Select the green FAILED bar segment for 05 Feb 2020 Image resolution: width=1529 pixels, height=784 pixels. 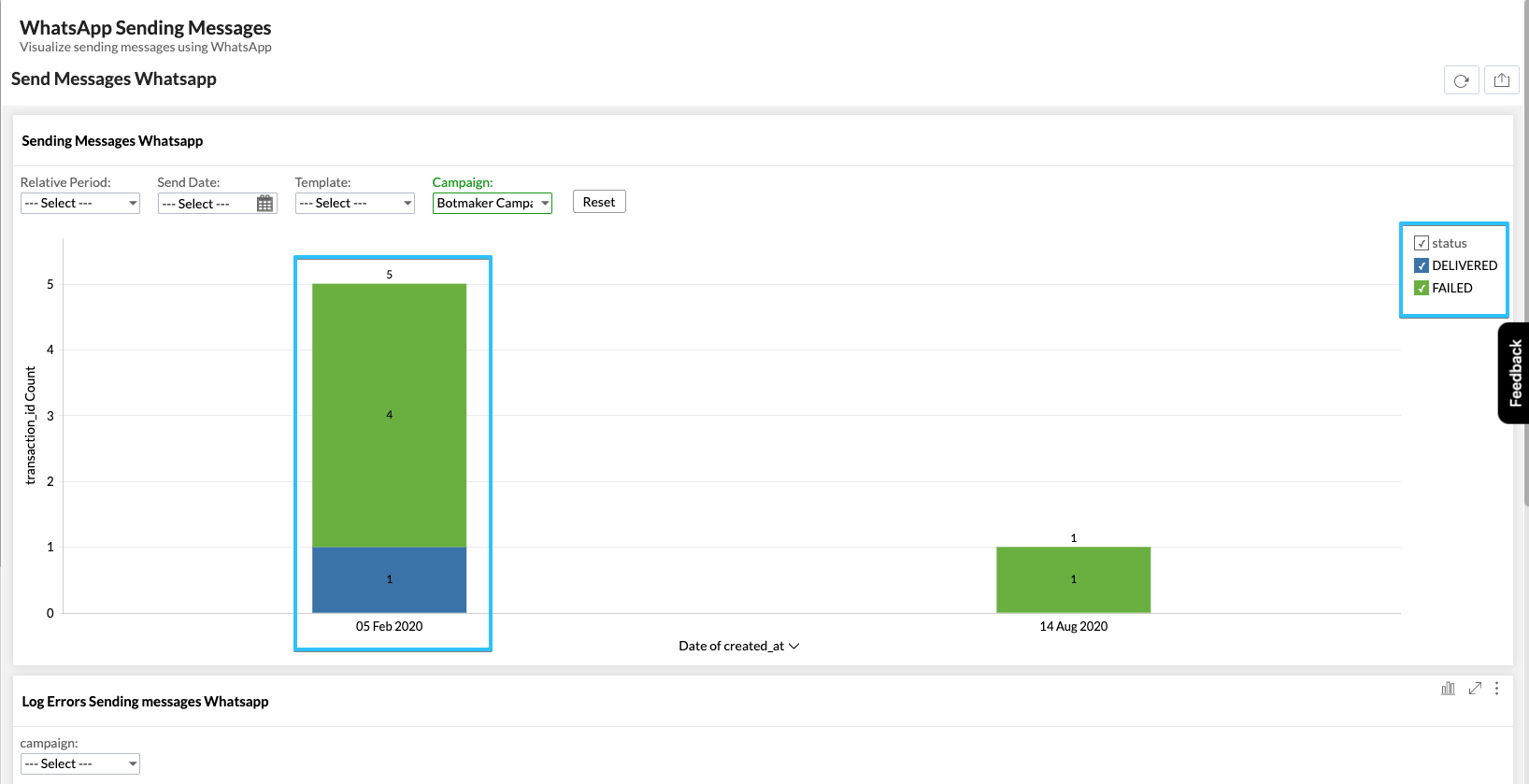(390, 416)
